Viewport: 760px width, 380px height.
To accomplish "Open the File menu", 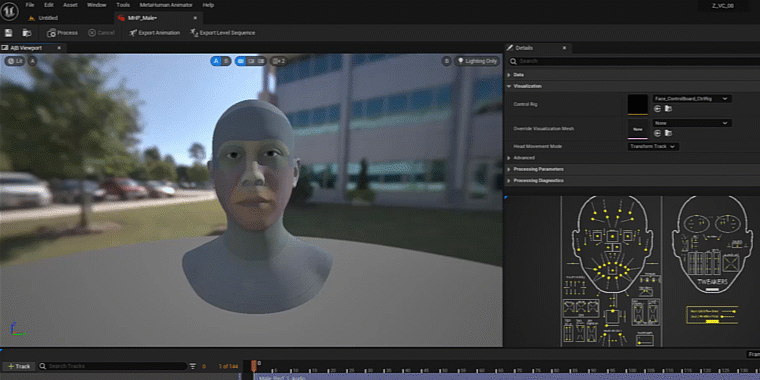I will [30, 5].
